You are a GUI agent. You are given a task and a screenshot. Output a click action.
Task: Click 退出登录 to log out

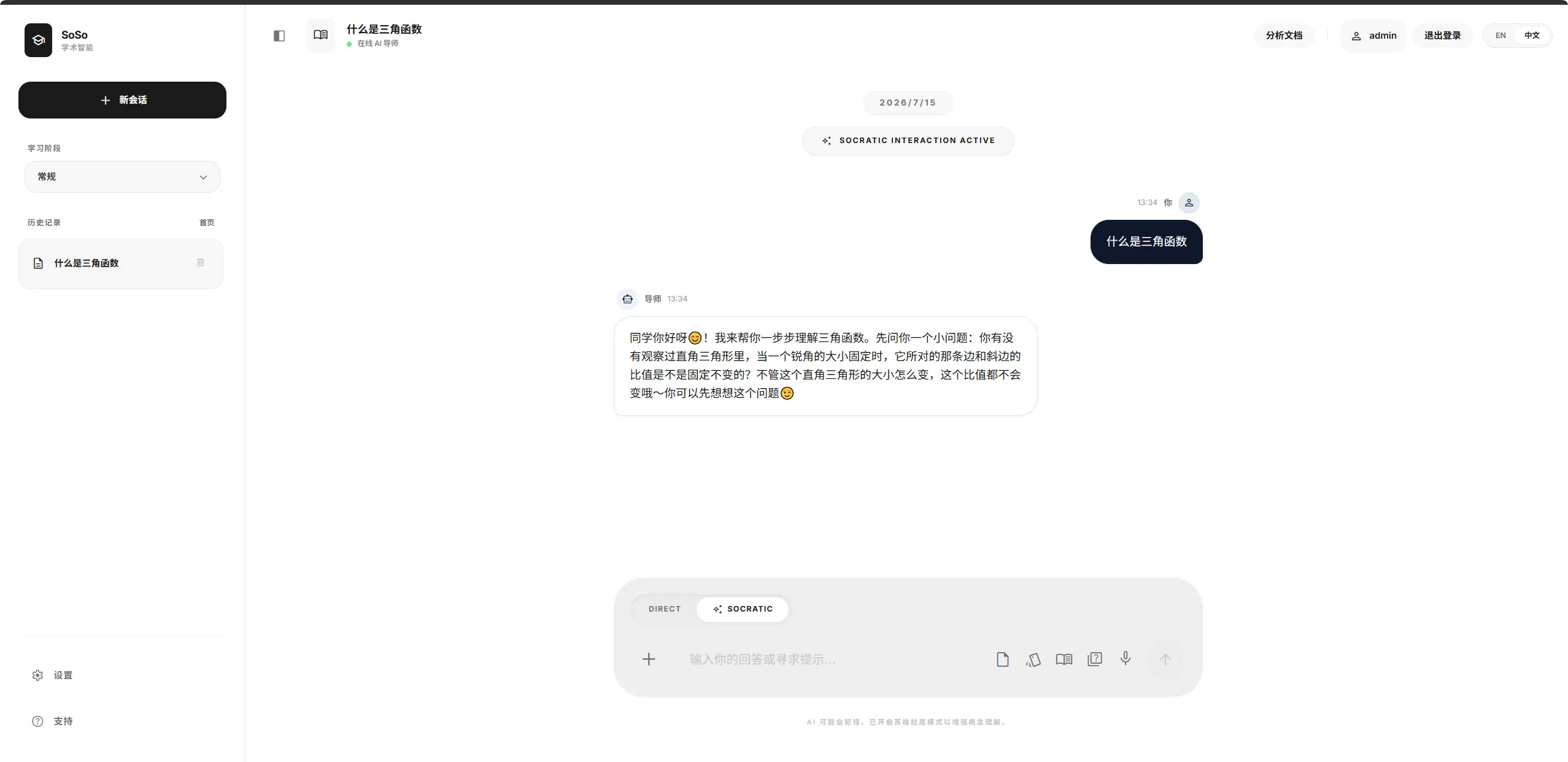[x=1442, y=36]
